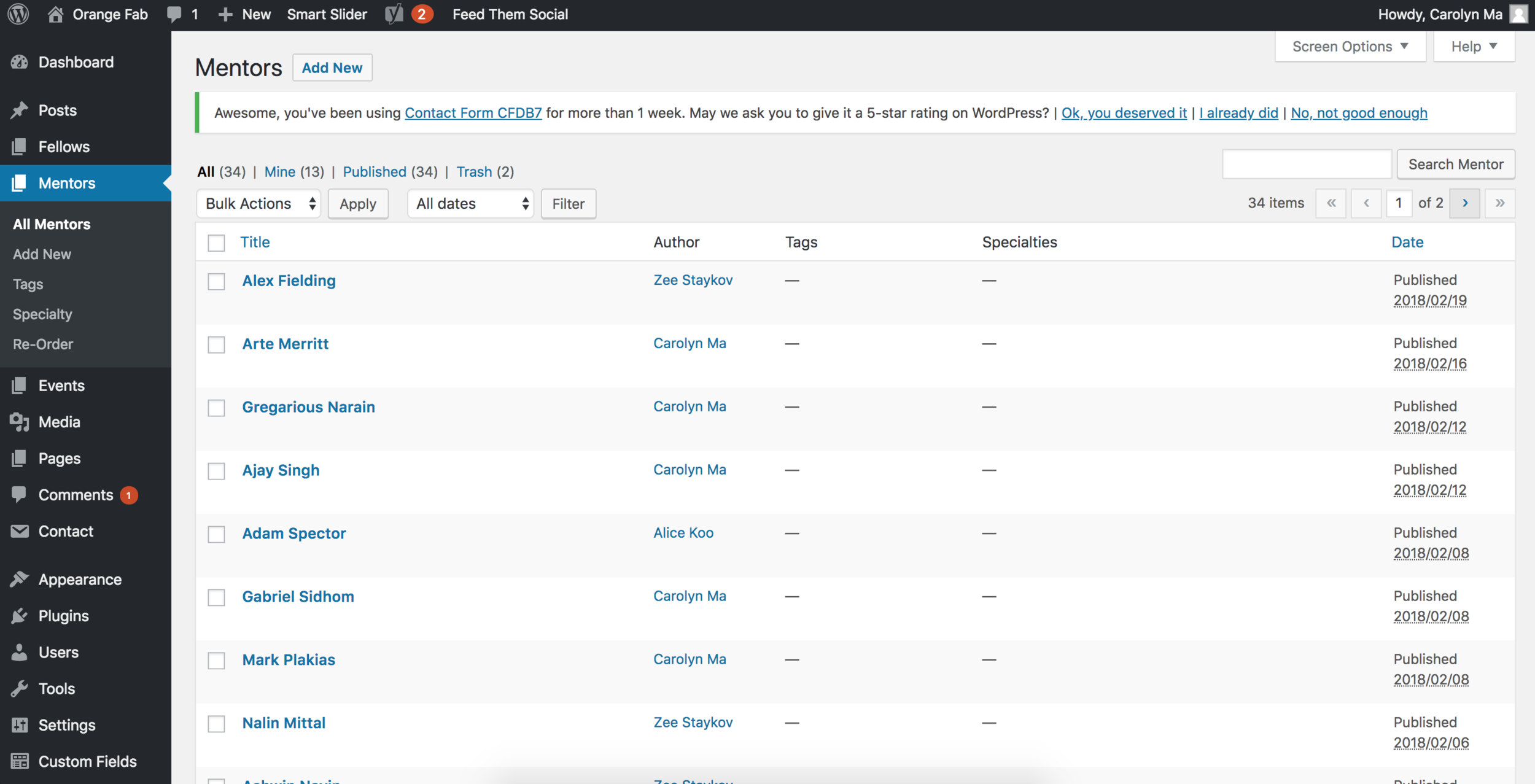Click the Pages sidebar icon
Screen dimensions: 1535x784
[x=20, y=458]
